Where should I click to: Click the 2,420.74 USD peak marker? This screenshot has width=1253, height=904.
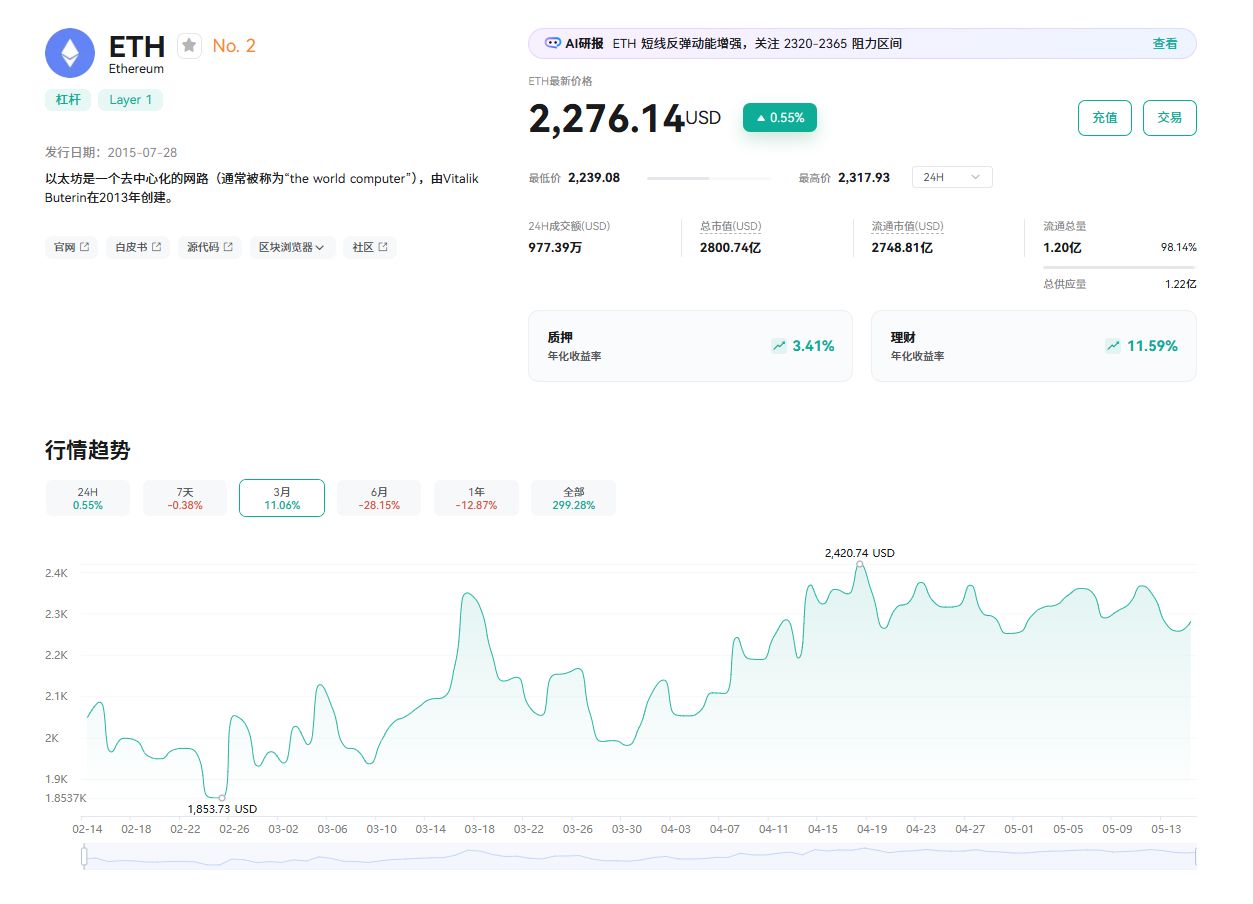(860, 564)
